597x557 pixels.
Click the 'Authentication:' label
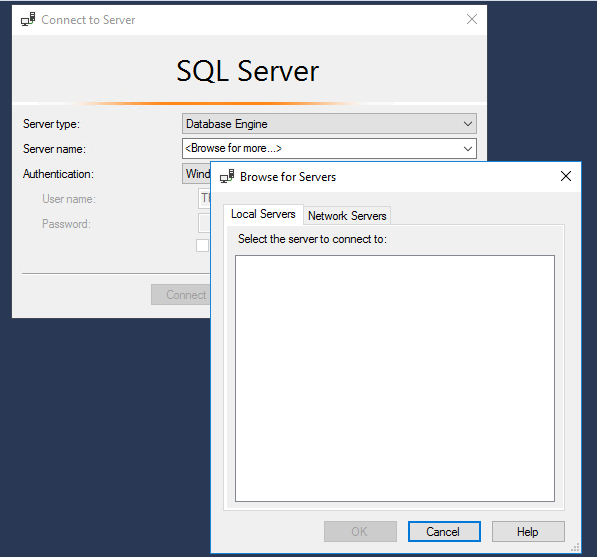tap(58, 174)
